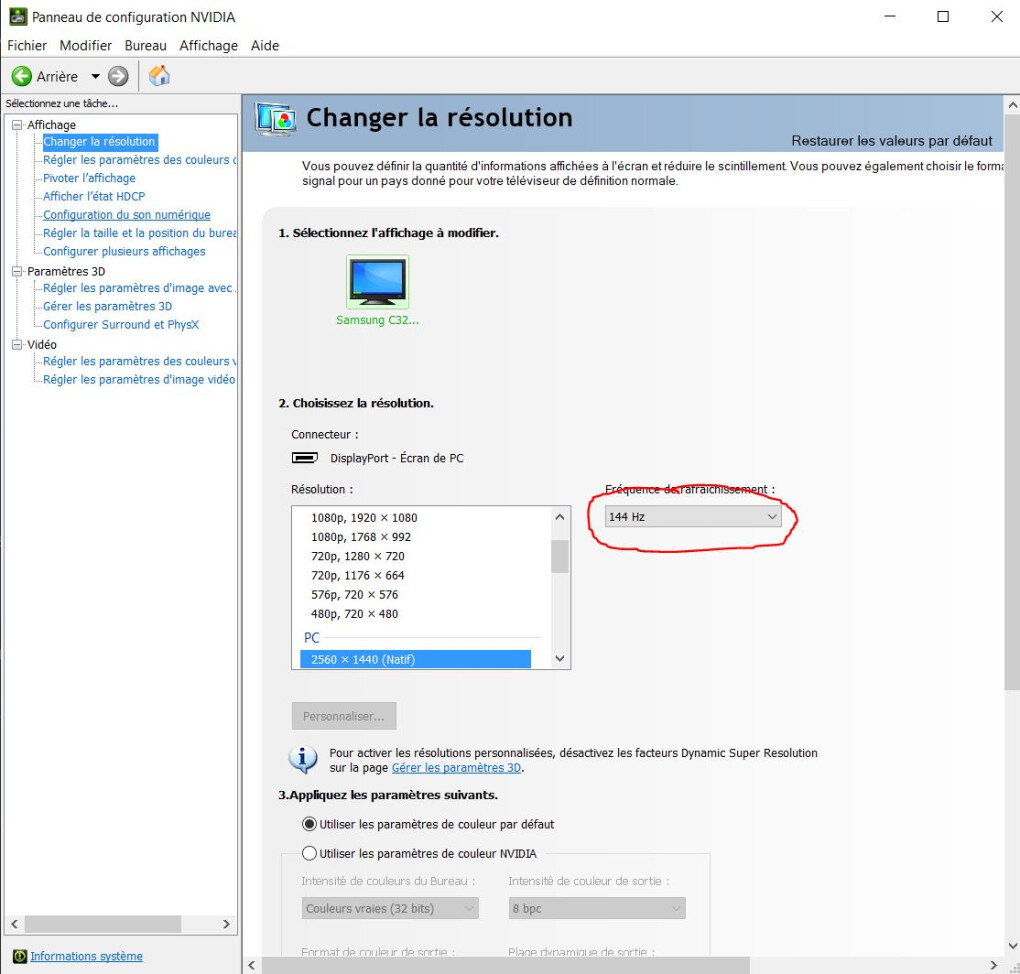Open Régler les paramètres des couleurs under Vidéo
Viewport: 1020px width, 974px height.
[x=139, y=361]
